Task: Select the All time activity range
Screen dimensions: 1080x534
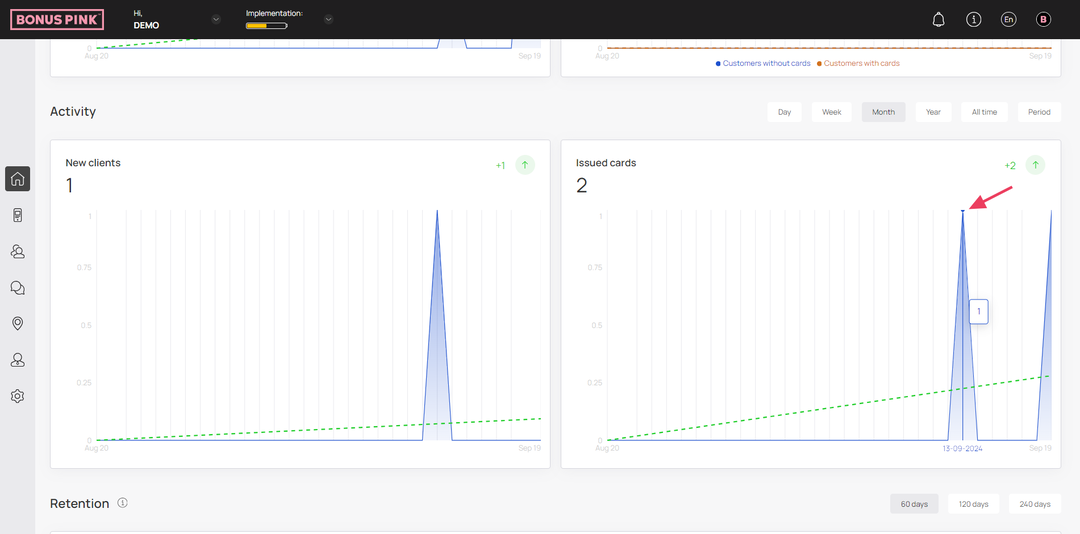Action: [984, 112]
